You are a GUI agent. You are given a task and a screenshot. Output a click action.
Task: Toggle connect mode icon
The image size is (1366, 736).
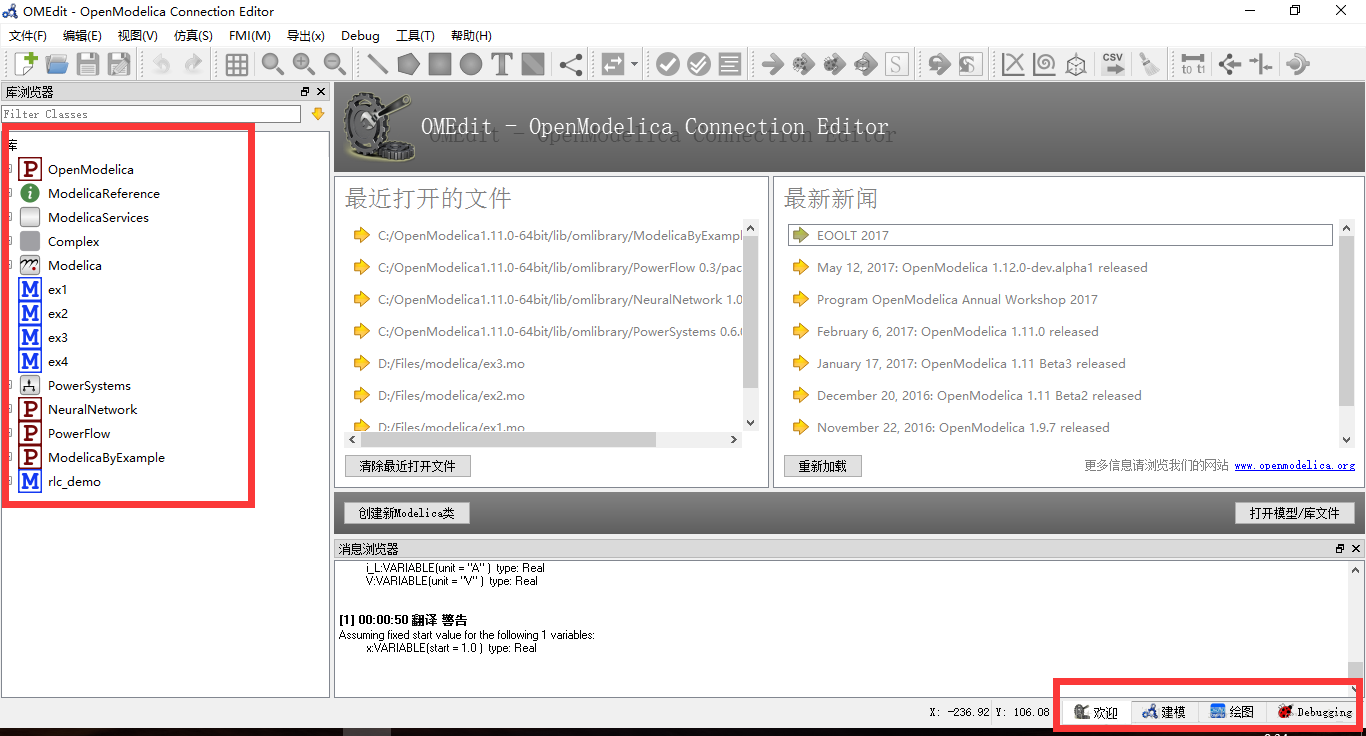tap(571, 65)
